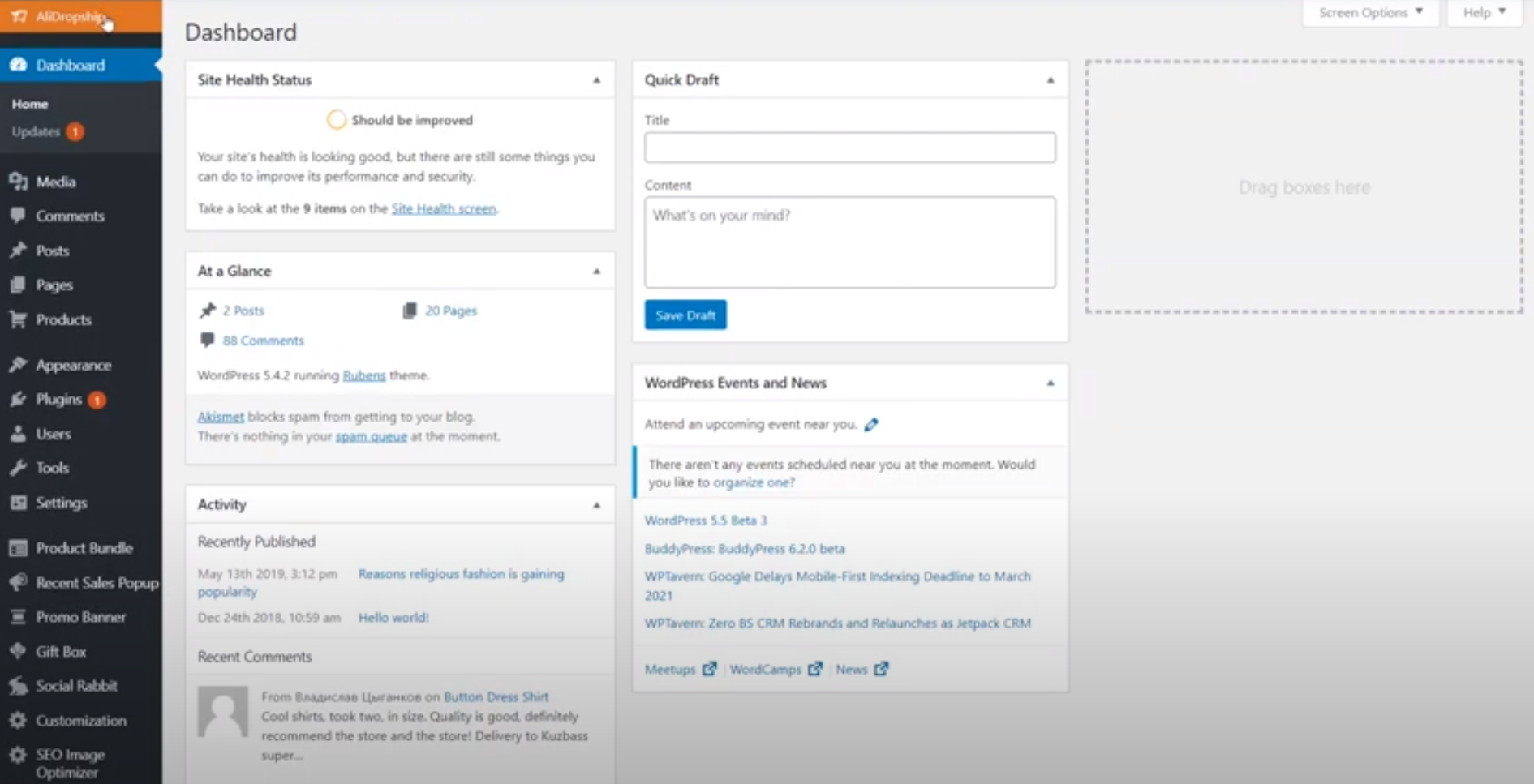Open the 88 Comments link
This screenshot has width=1534, height=784.
[263, 341]
